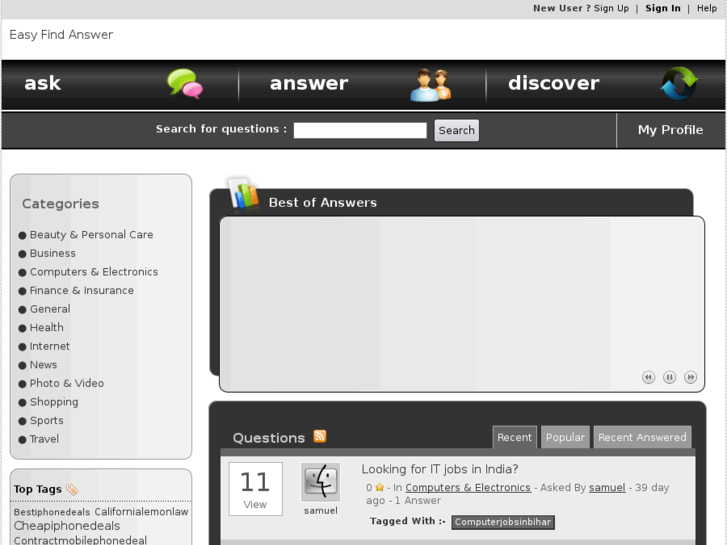Click the Search button
This screenshot has height=545, width=727.
457,130
